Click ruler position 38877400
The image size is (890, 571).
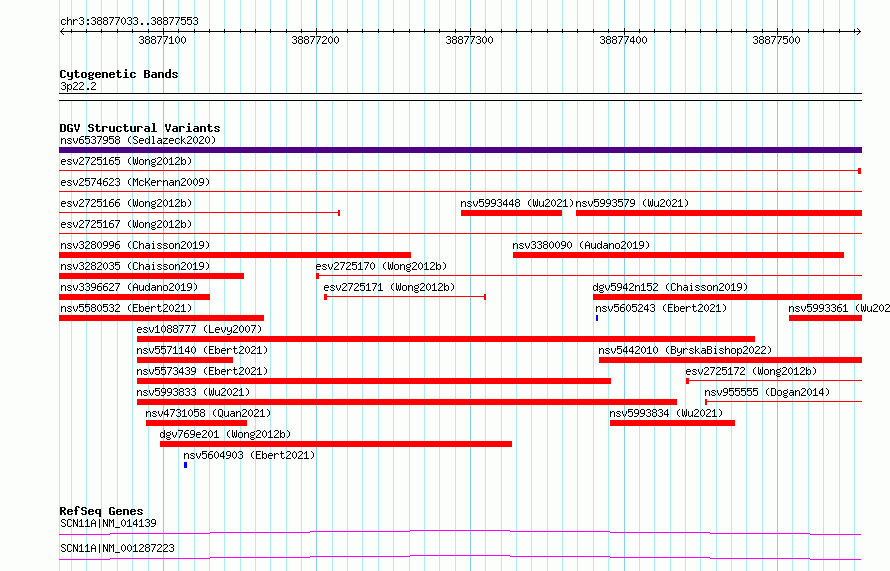click(x=623, y=40)
